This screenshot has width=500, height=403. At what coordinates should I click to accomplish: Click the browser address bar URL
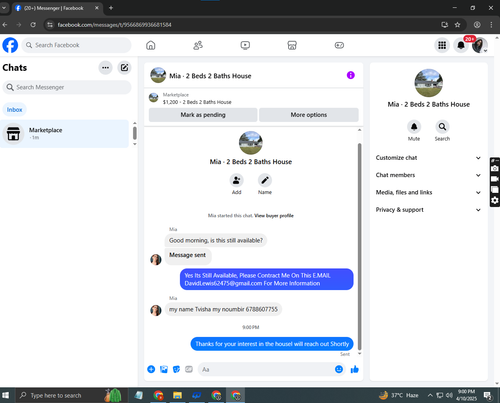pyautogui.click(x=114, y=25)
